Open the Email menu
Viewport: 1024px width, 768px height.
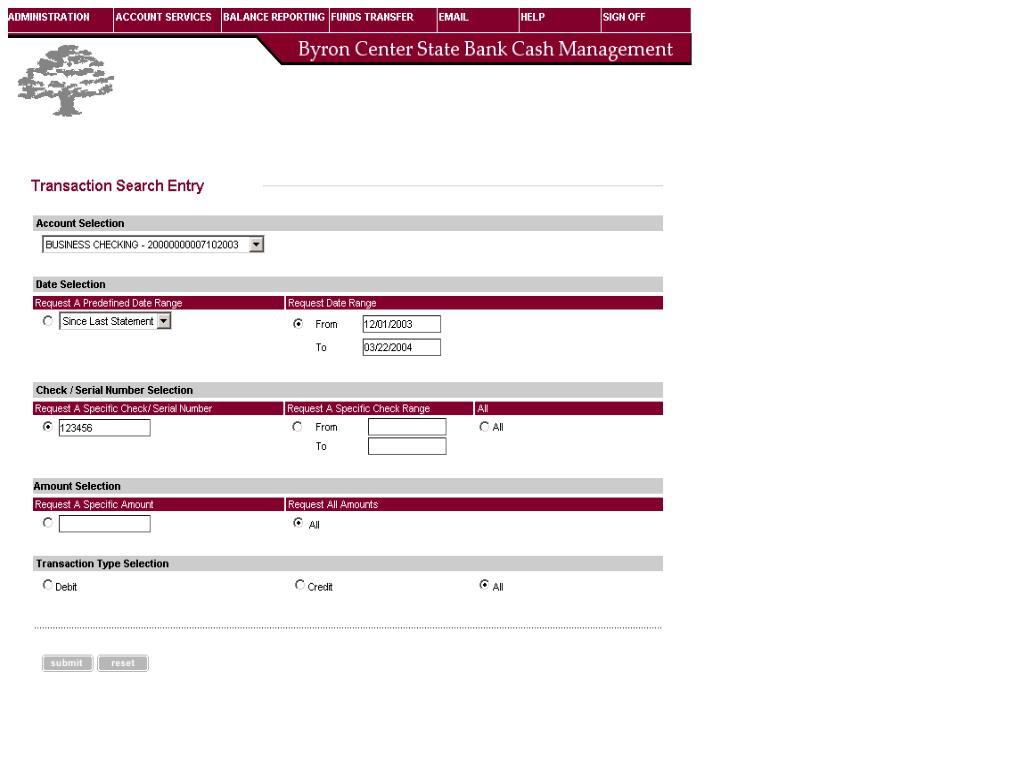tap(453, 17)
